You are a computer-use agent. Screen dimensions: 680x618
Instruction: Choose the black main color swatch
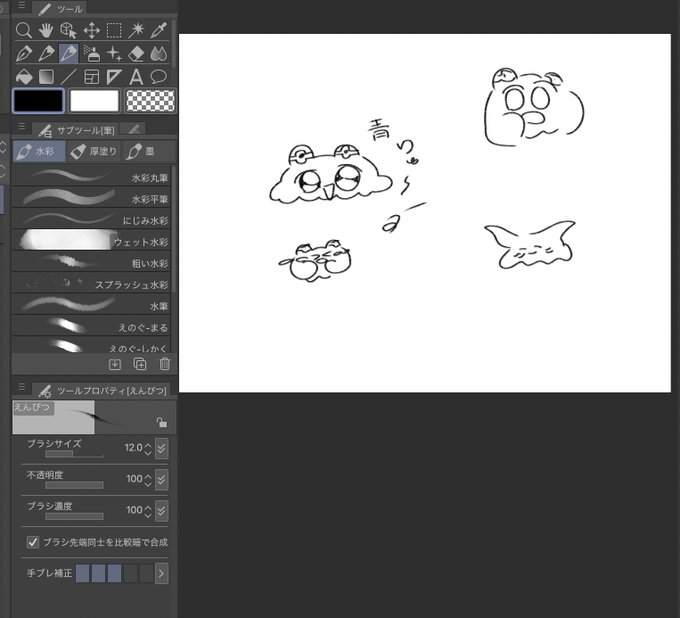(39, 101)
